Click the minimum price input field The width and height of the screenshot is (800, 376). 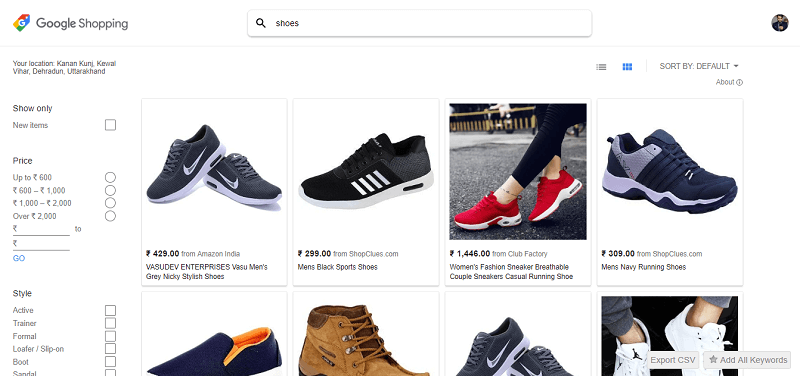coord(41,229)
